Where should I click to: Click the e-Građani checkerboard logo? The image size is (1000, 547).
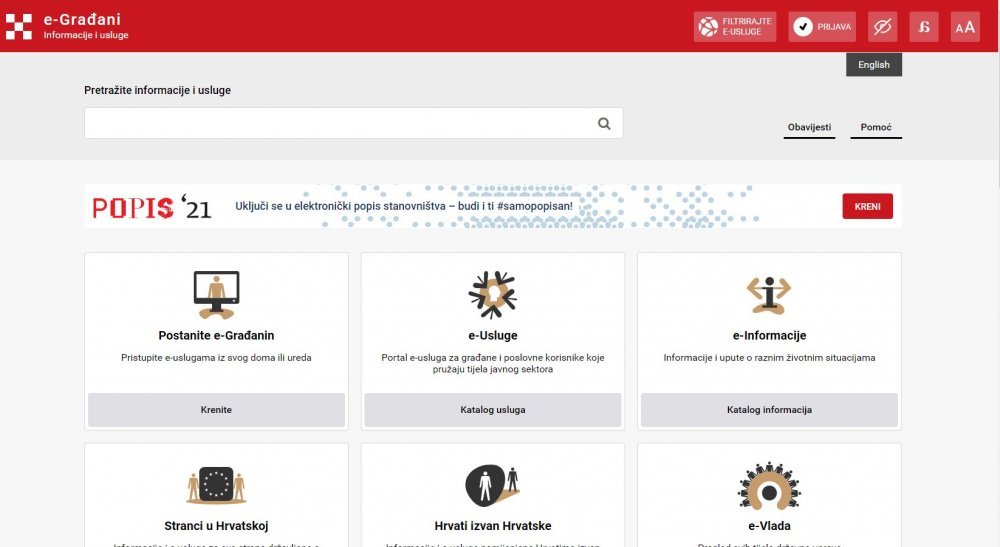pyautogui.click(x=18, y=26)
